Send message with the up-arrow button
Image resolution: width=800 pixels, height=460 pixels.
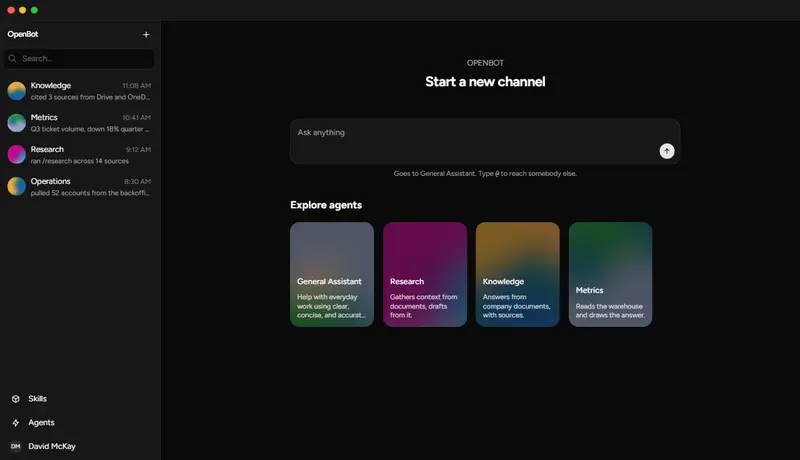tap(667, 151)
